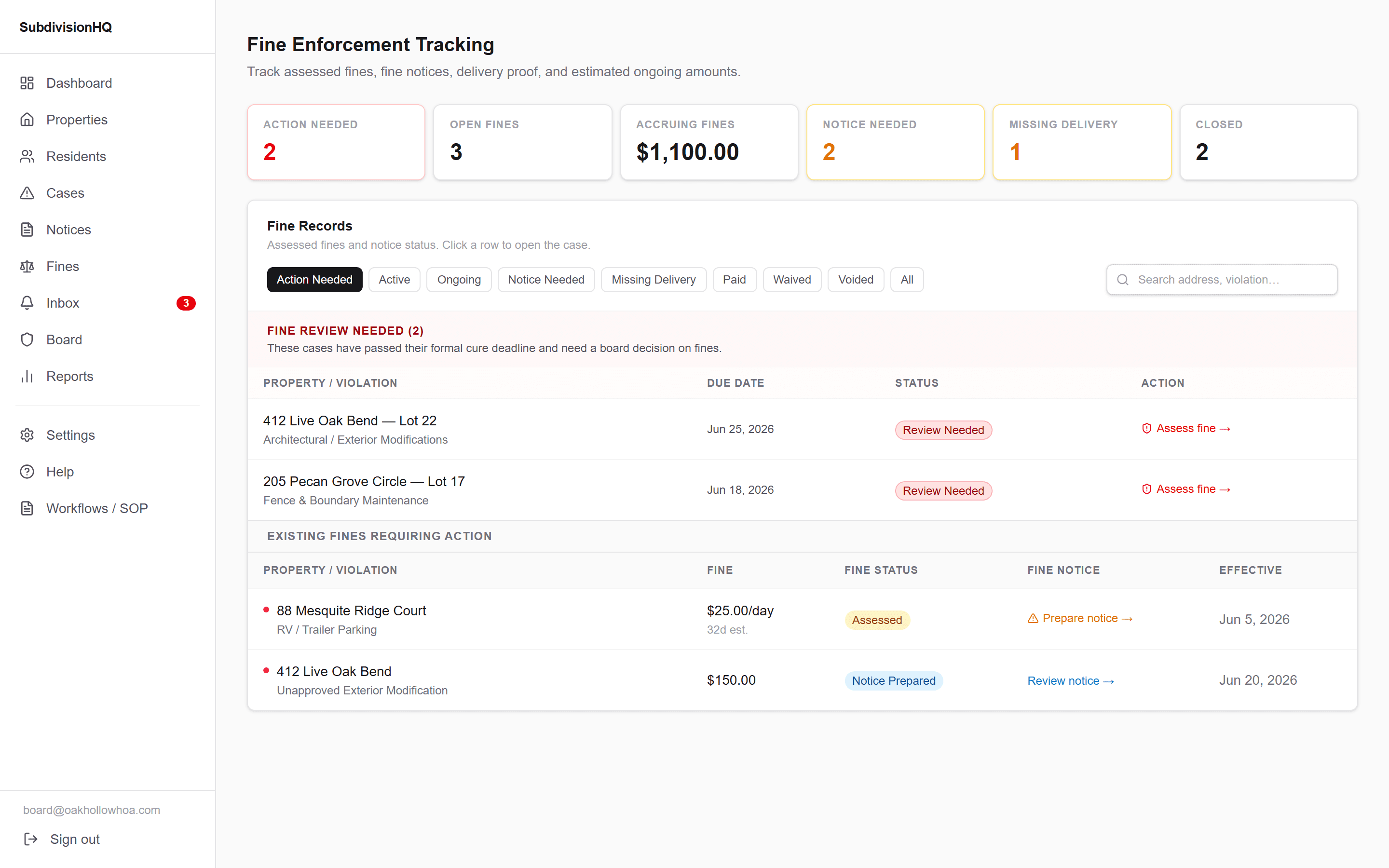This screenshot has height=868, width=1389.
Task: Click the Fines scales icon
Action: tap(27, 266)
